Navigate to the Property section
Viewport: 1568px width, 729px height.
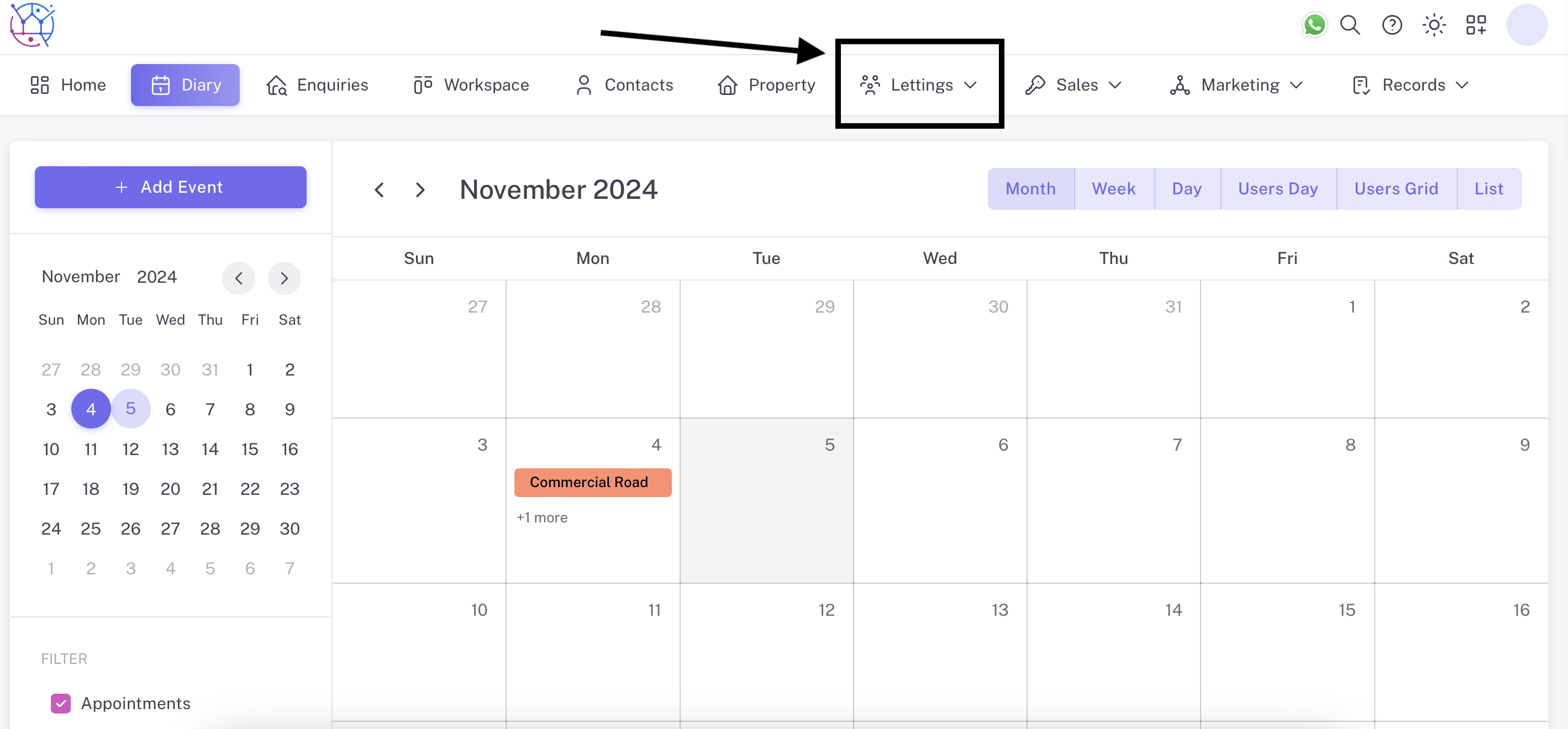pyautogui.click(x=766, y=84)
